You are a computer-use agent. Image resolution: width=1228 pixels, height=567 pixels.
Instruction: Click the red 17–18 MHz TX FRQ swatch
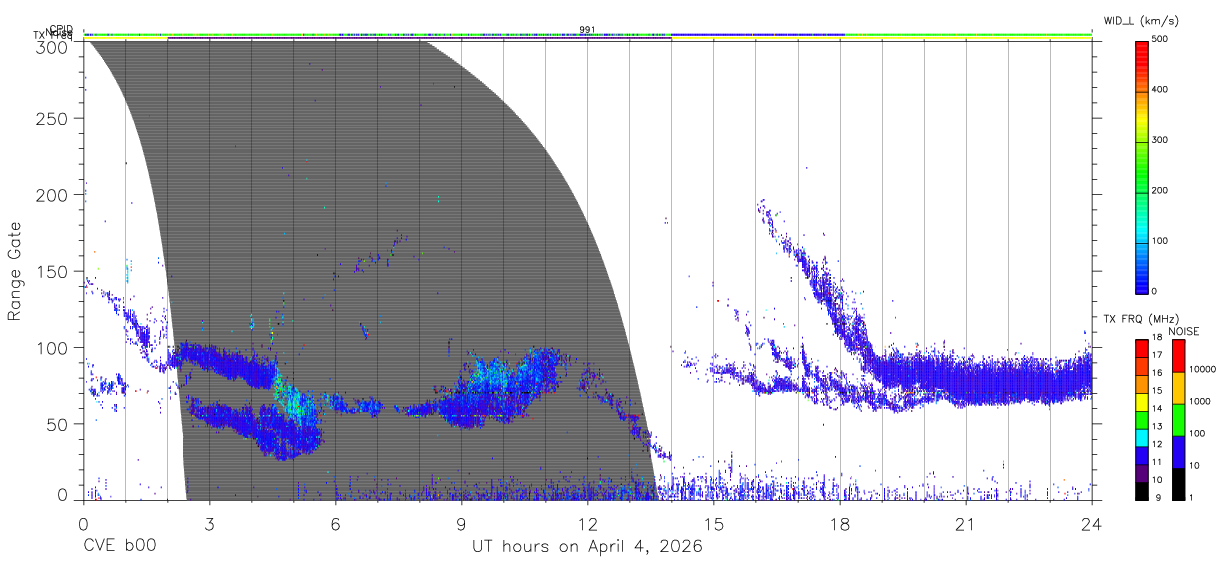(x=1141, y=348)
